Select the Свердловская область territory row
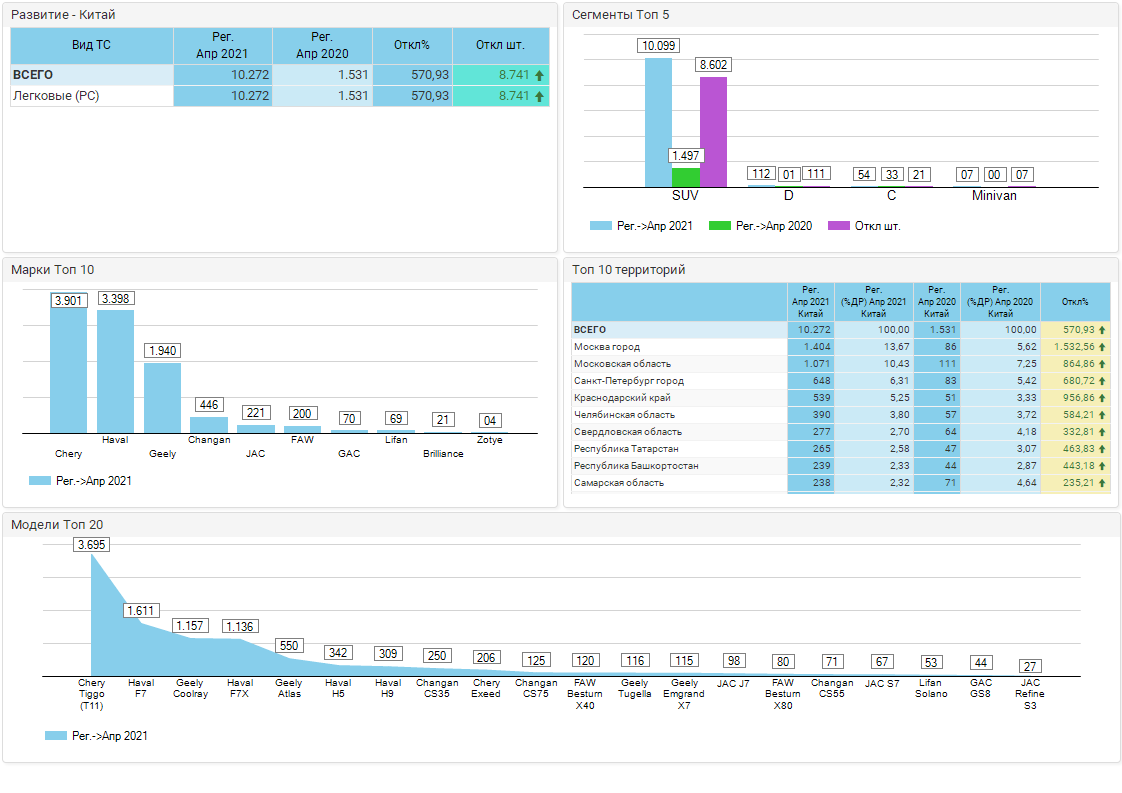The width and height of the screenshot is (1122, 793). click(x=629, y=432)
